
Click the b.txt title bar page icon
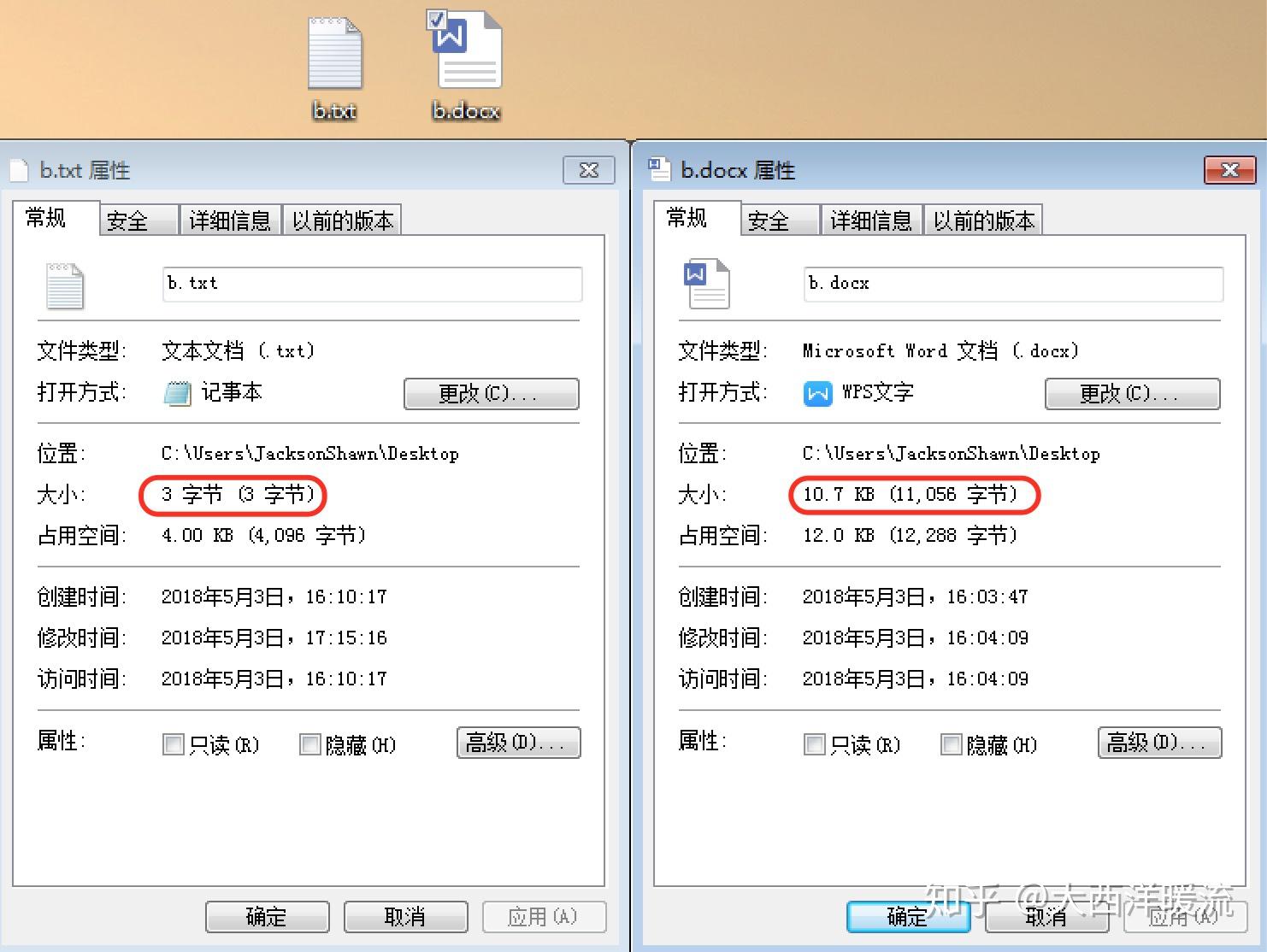click(18, 170)
